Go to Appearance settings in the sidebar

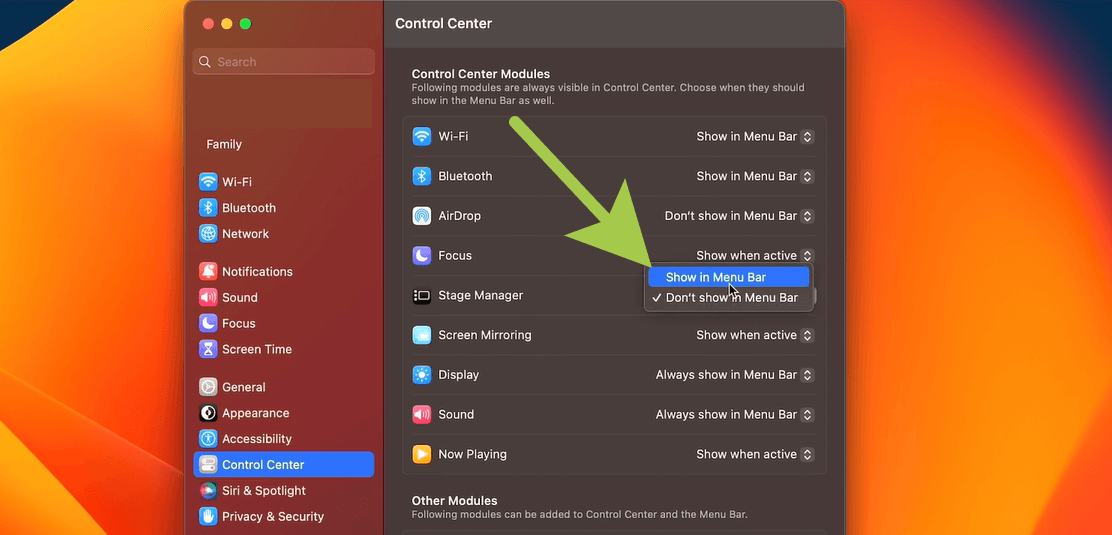[x=255, y=413]
